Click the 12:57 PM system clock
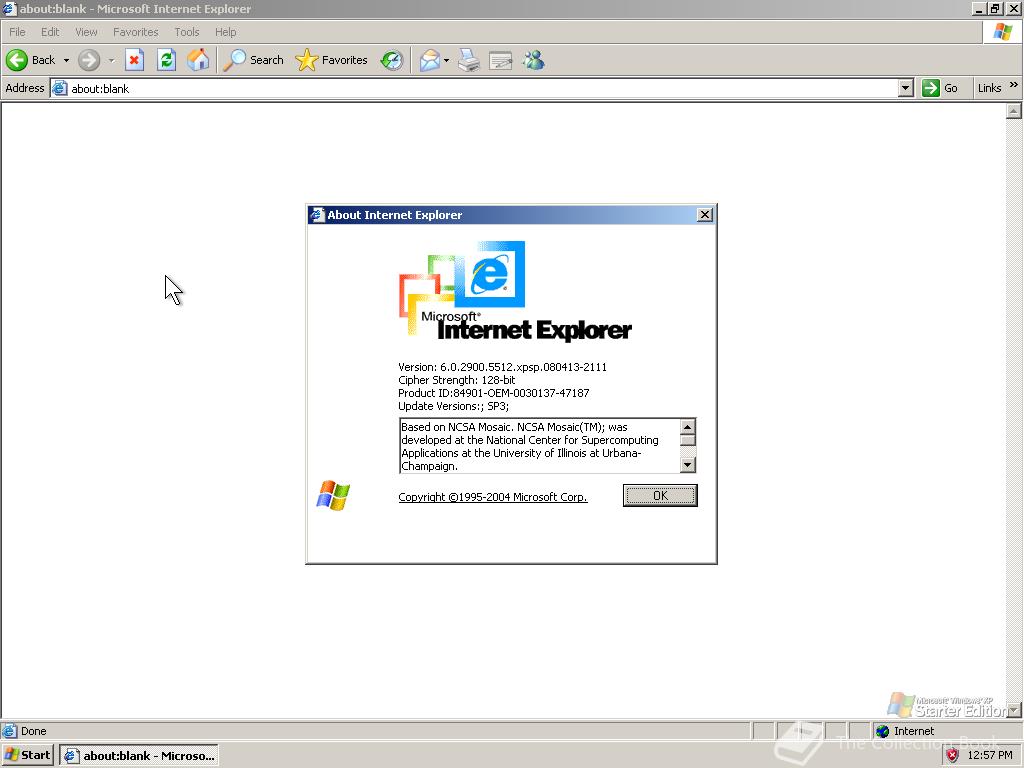This screenshot has height=768, width=1024. (989, 756)
